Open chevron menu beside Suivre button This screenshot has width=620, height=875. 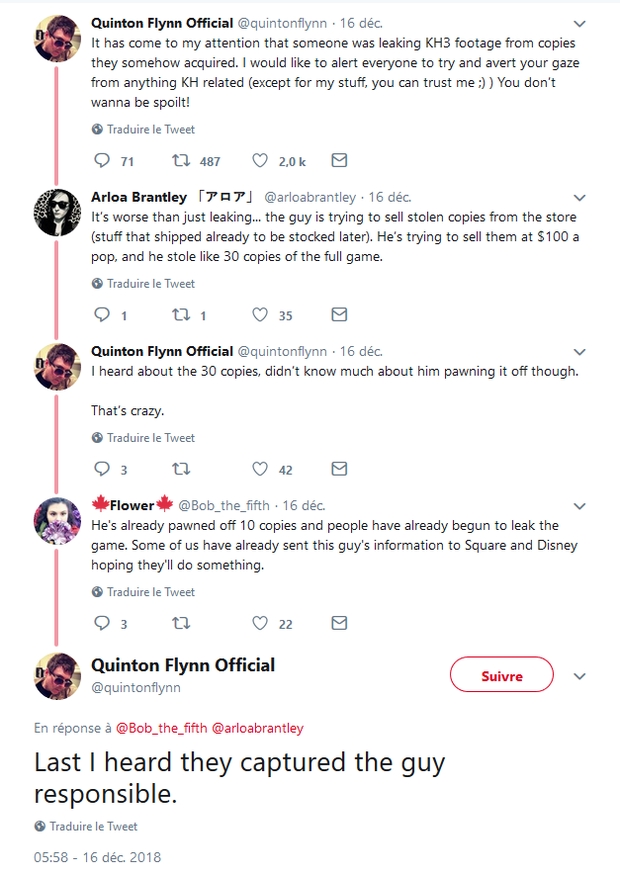coord(580,676)
